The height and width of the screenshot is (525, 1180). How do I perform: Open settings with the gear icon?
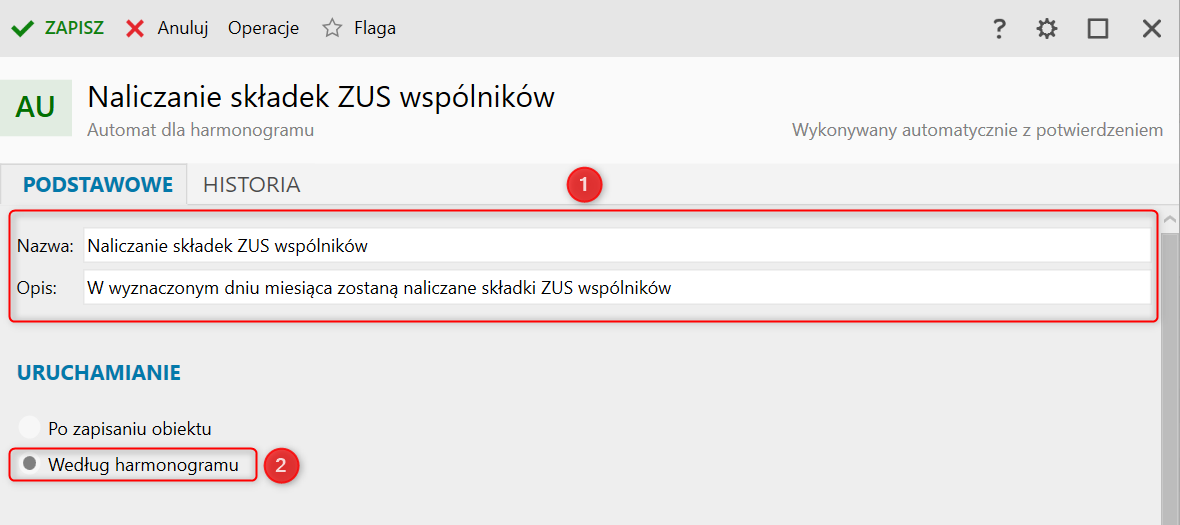[x=1047, y=29]
